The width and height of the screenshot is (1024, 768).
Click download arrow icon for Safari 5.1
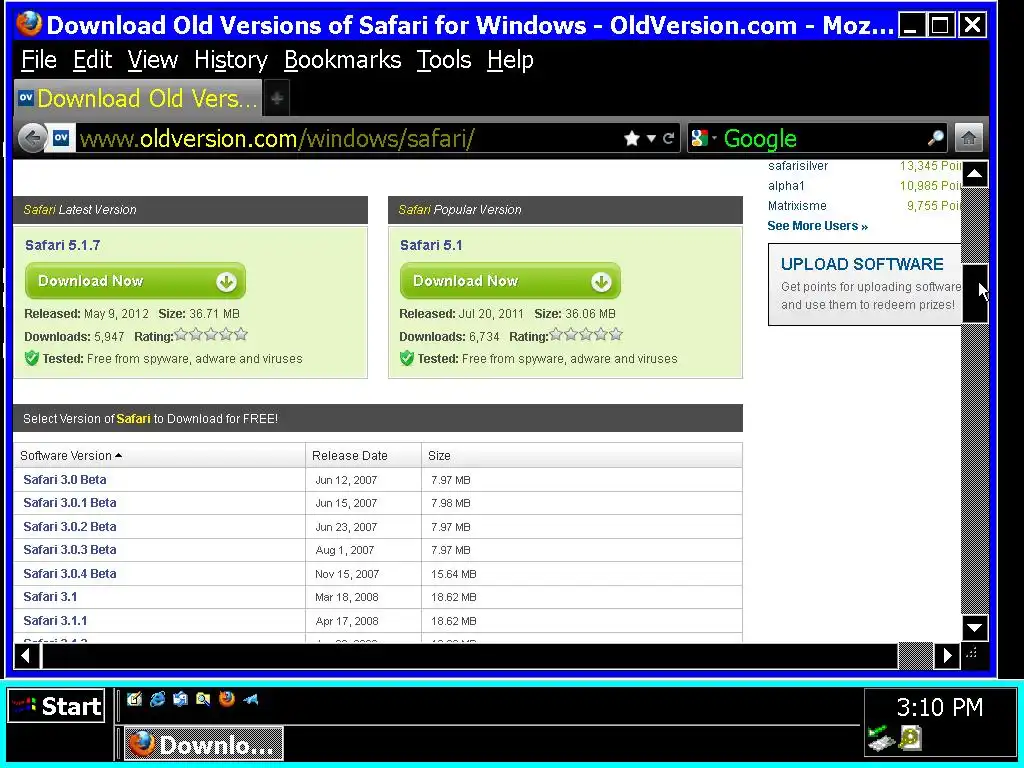[601, 281]
